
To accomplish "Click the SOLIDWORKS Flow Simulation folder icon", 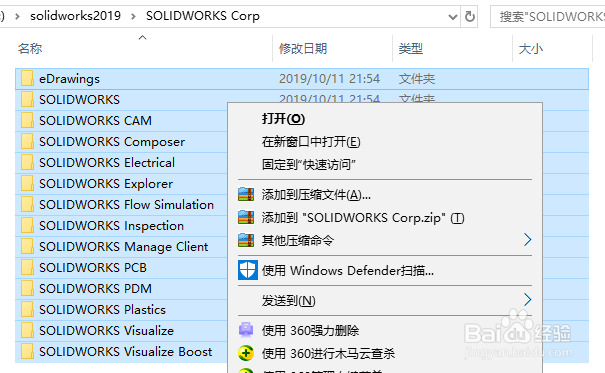I will pos(27,204).
